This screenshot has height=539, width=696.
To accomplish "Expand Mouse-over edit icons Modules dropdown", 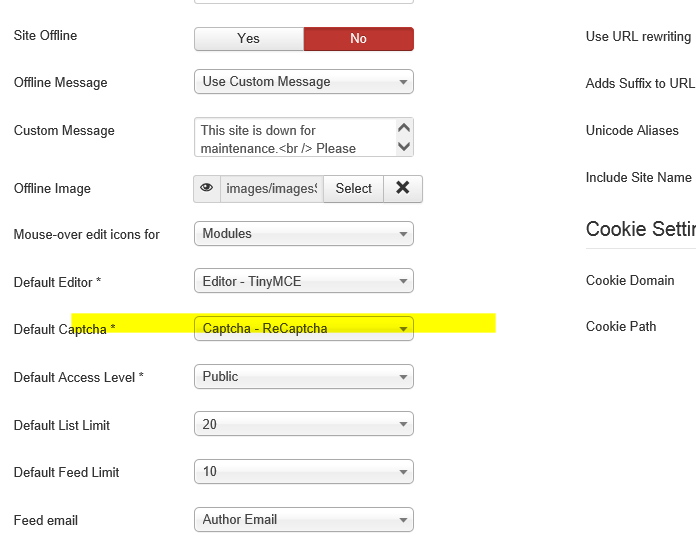I will (x=303, y=234).
